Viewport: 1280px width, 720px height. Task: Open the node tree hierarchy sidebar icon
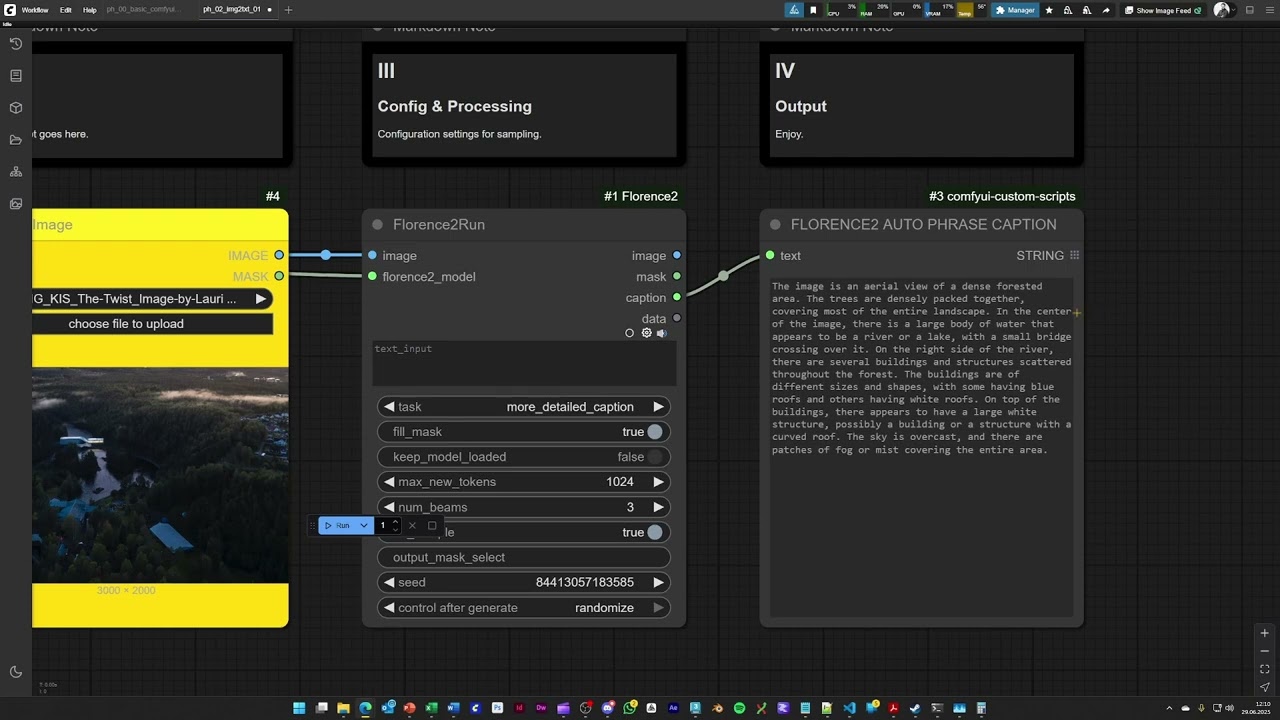click(15, 172)
